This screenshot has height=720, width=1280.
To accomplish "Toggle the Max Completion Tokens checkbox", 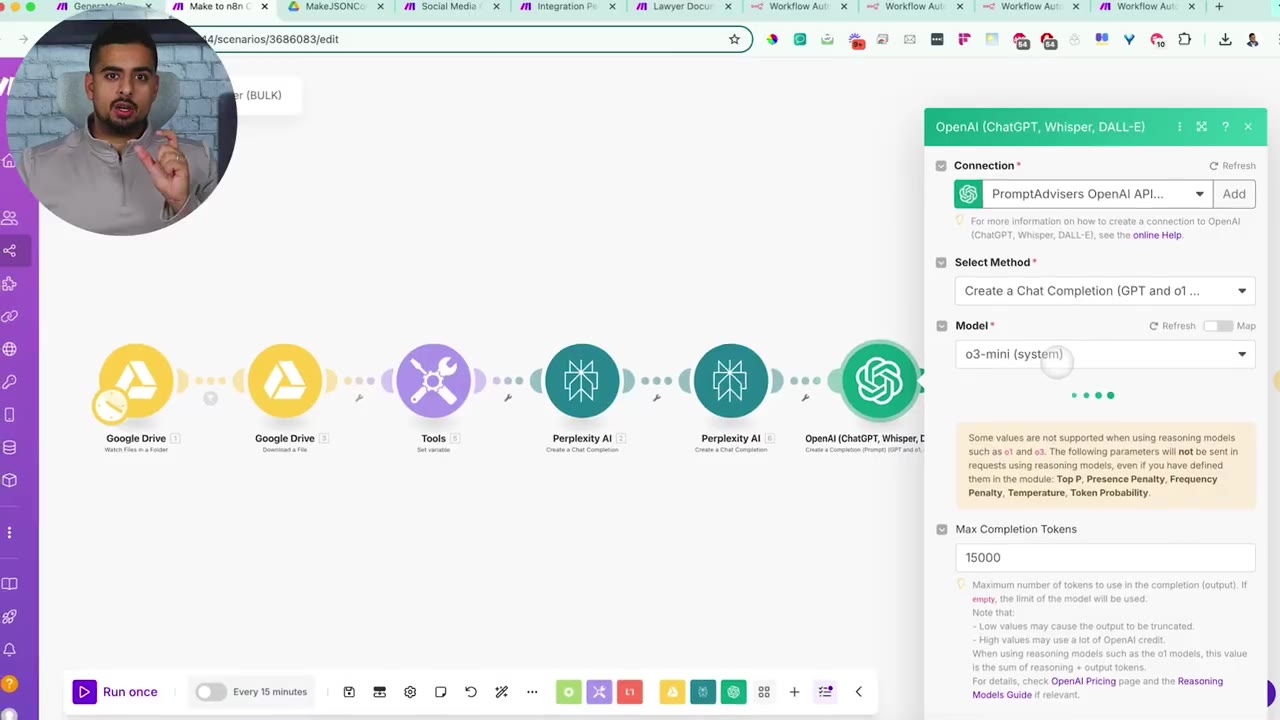I will (941, 530).
